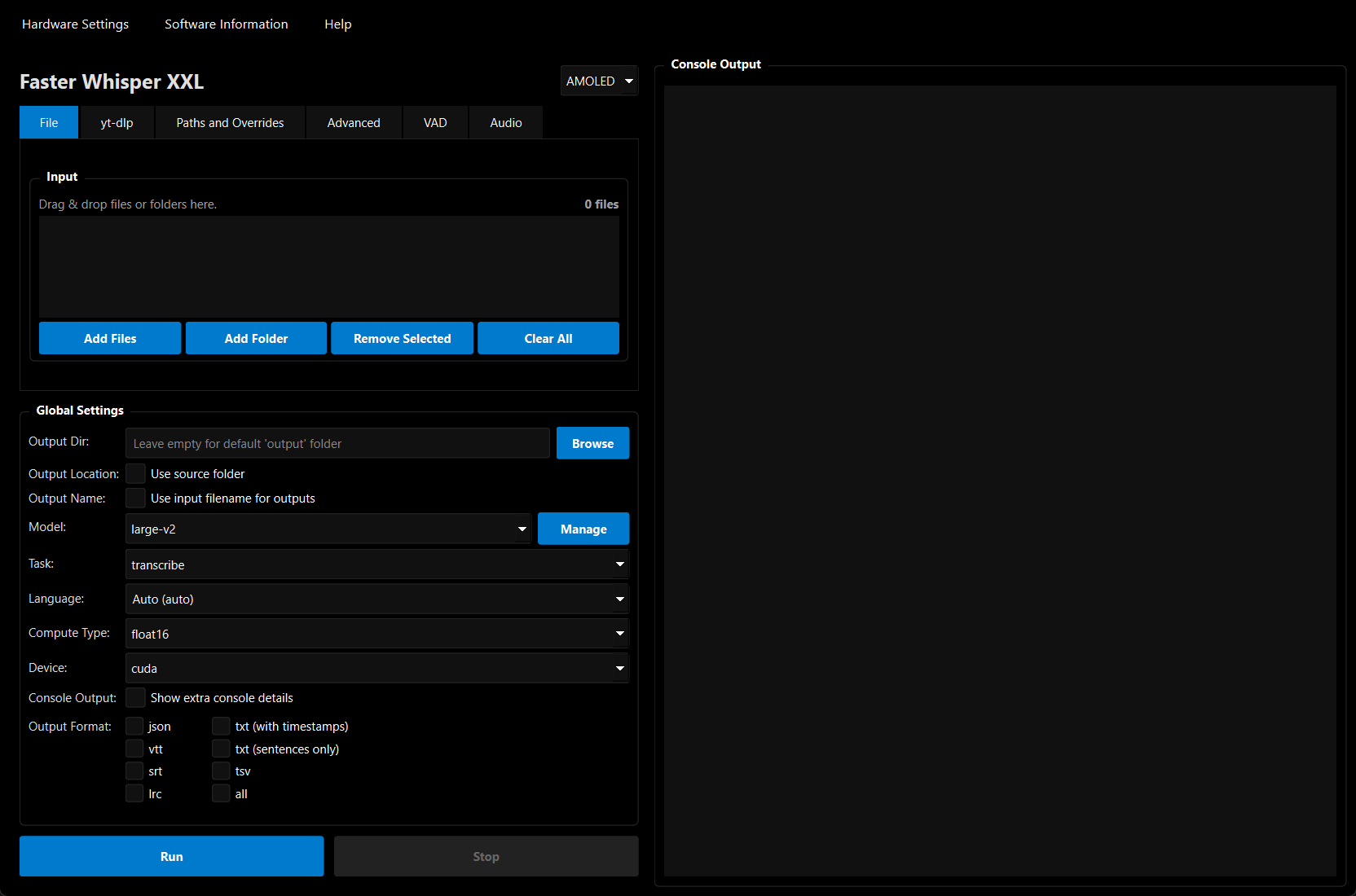Check the json output format
The width and height of the screenshot is (1356, 896).
pyautogui.click(x=134, y=727)
